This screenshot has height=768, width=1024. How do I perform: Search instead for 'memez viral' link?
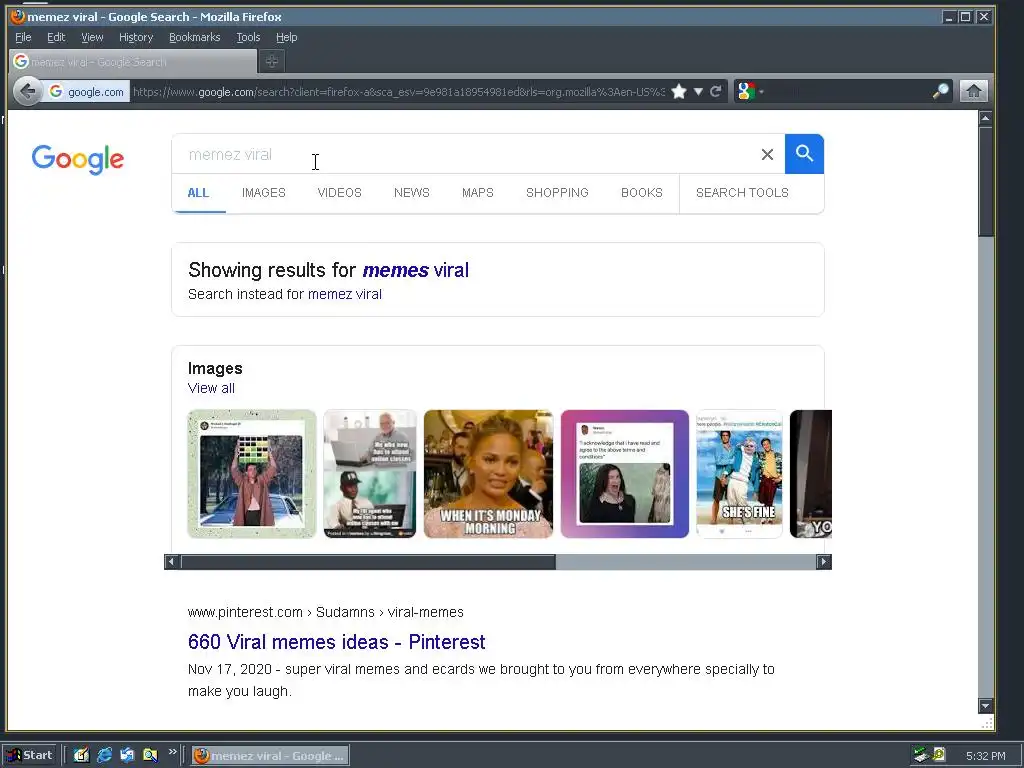[345, 294]
